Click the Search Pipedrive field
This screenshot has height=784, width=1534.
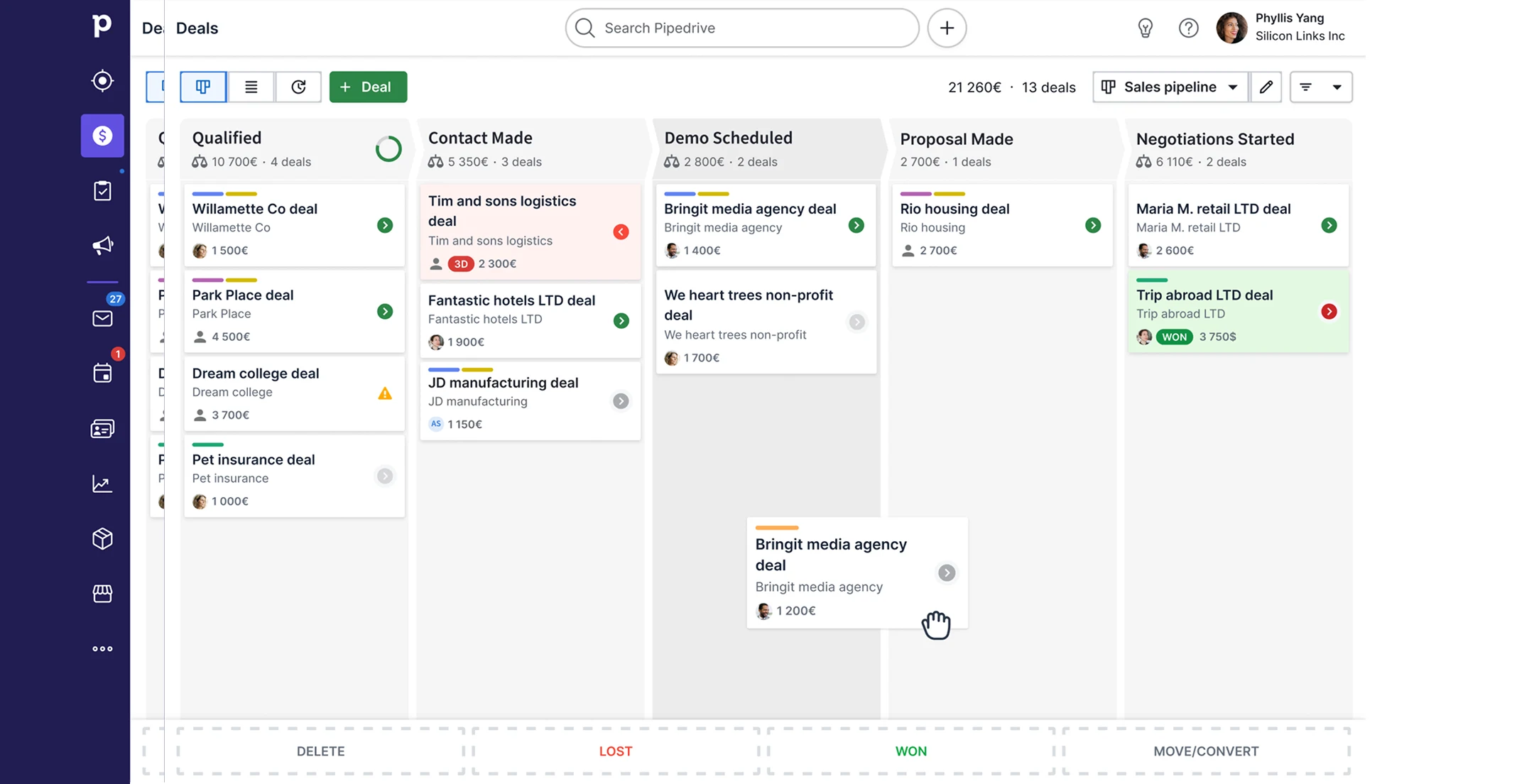tap(742, 28)
